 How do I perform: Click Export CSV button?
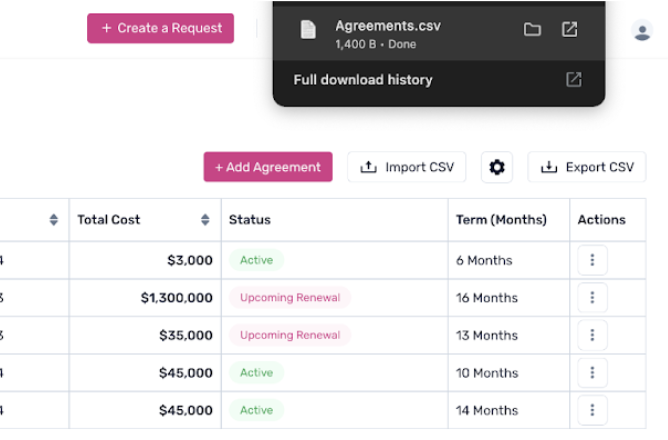[587, 167]
